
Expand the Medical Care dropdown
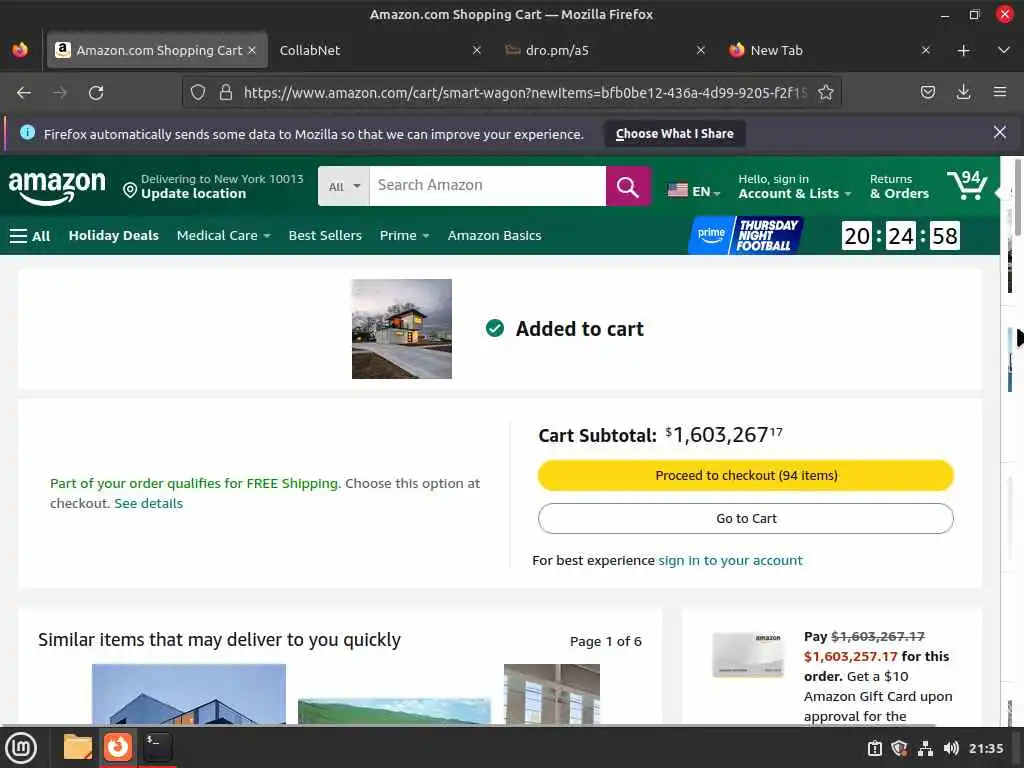223,236
